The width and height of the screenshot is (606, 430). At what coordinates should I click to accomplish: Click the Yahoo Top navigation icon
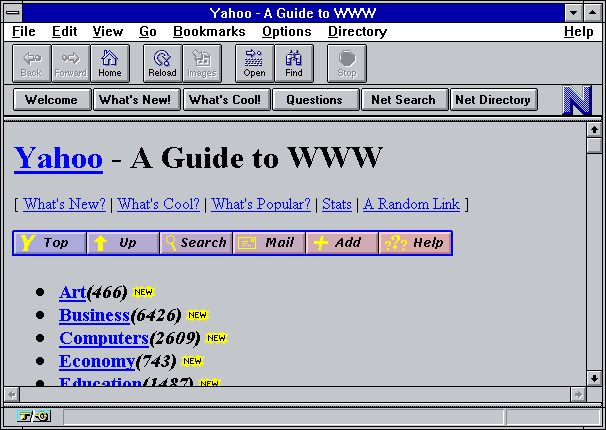[50, 243]
